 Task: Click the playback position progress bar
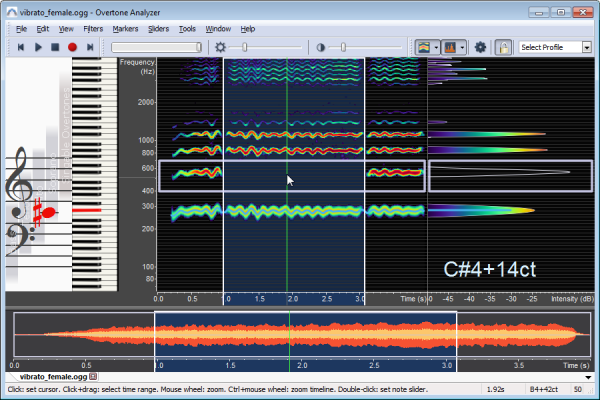[157, 47]
